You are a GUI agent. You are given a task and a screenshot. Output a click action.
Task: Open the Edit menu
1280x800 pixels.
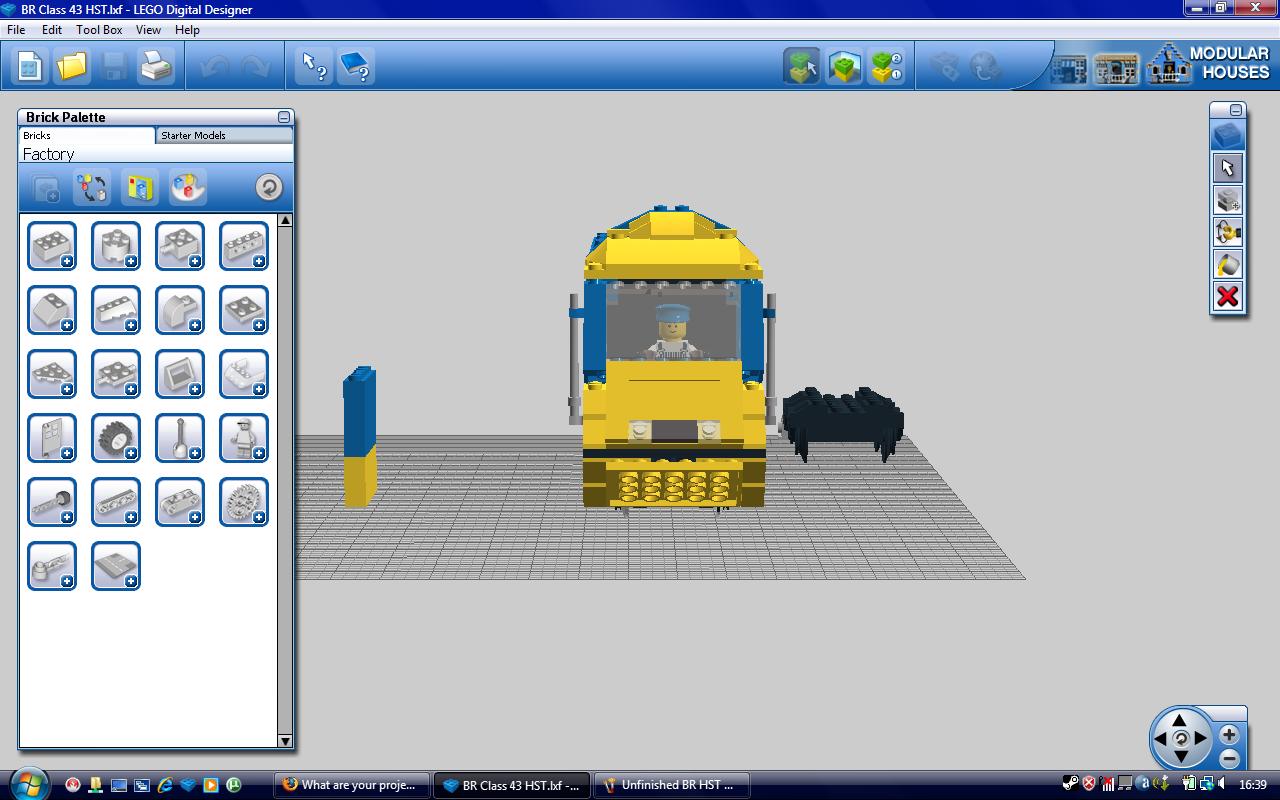point(50,30)
